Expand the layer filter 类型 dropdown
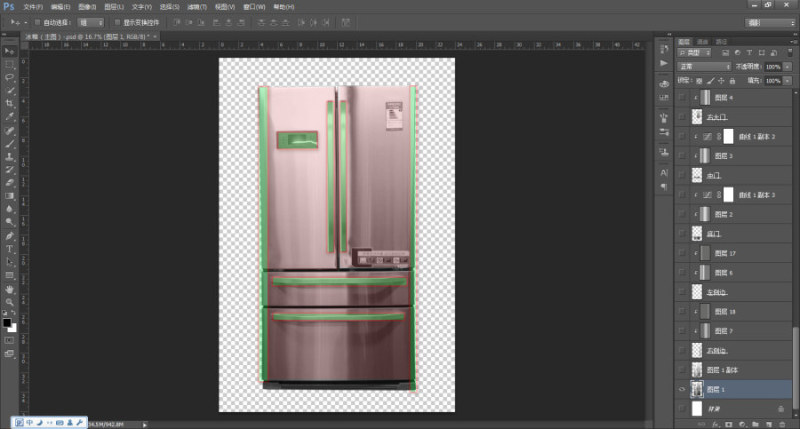 click(x=694, y=53)
